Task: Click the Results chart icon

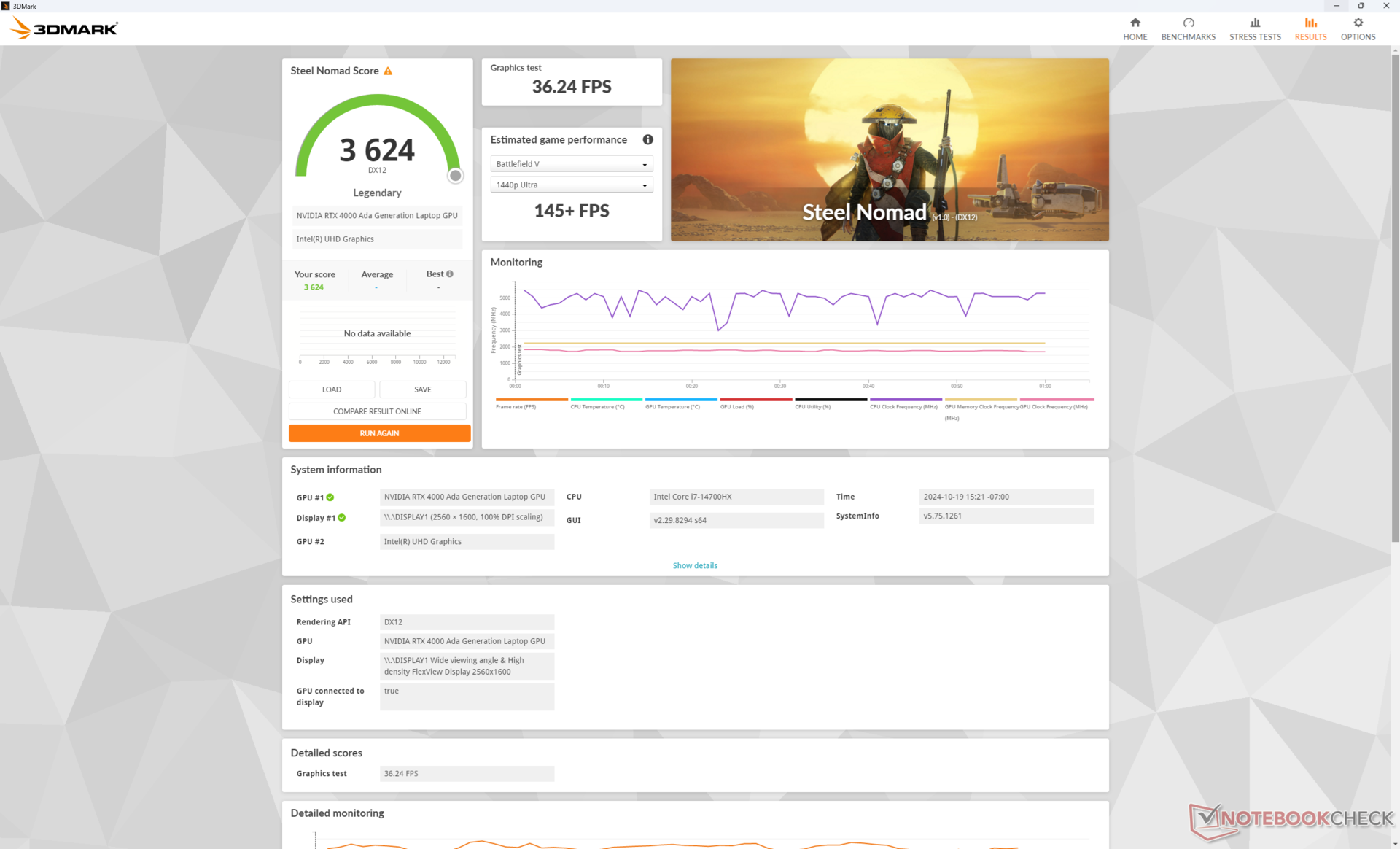Action: (x=1310, y=23)
